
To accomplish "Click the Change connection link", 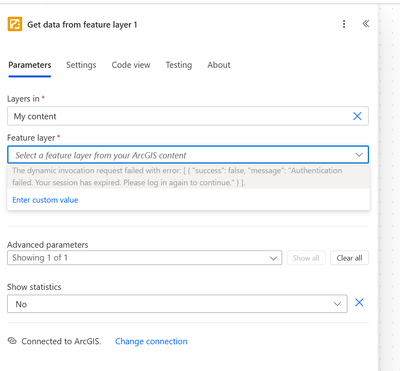I will pos(151,341).
